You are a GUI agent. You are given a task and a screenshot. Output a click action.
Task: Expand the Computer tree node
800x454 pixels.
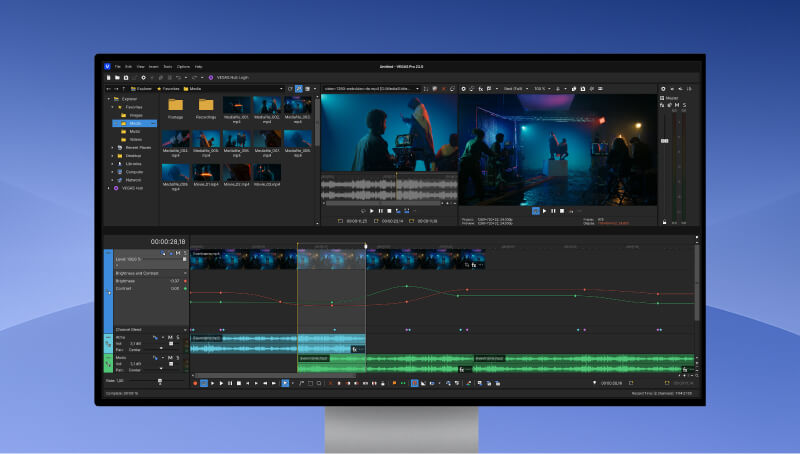tap(113, 172)
